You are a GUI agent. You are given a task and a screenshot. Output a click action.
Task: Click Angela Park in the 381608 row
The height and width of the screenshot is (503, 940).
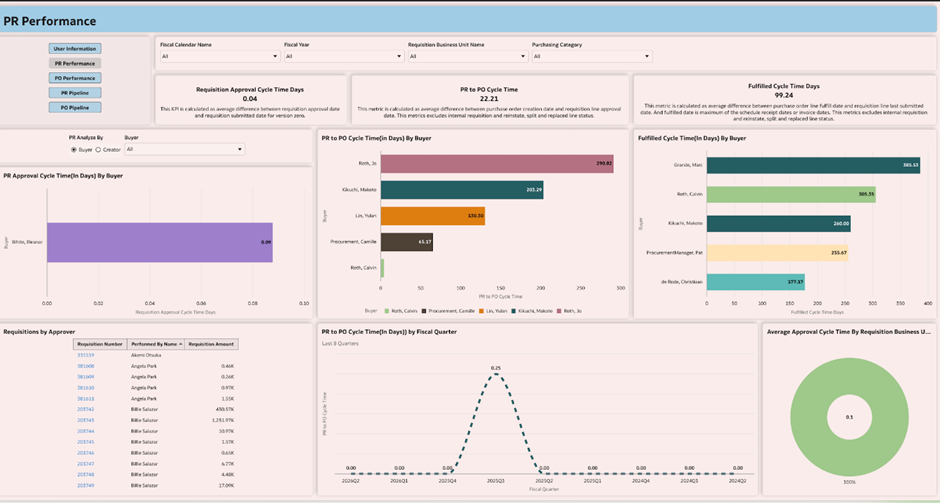(x=144, y=366)
